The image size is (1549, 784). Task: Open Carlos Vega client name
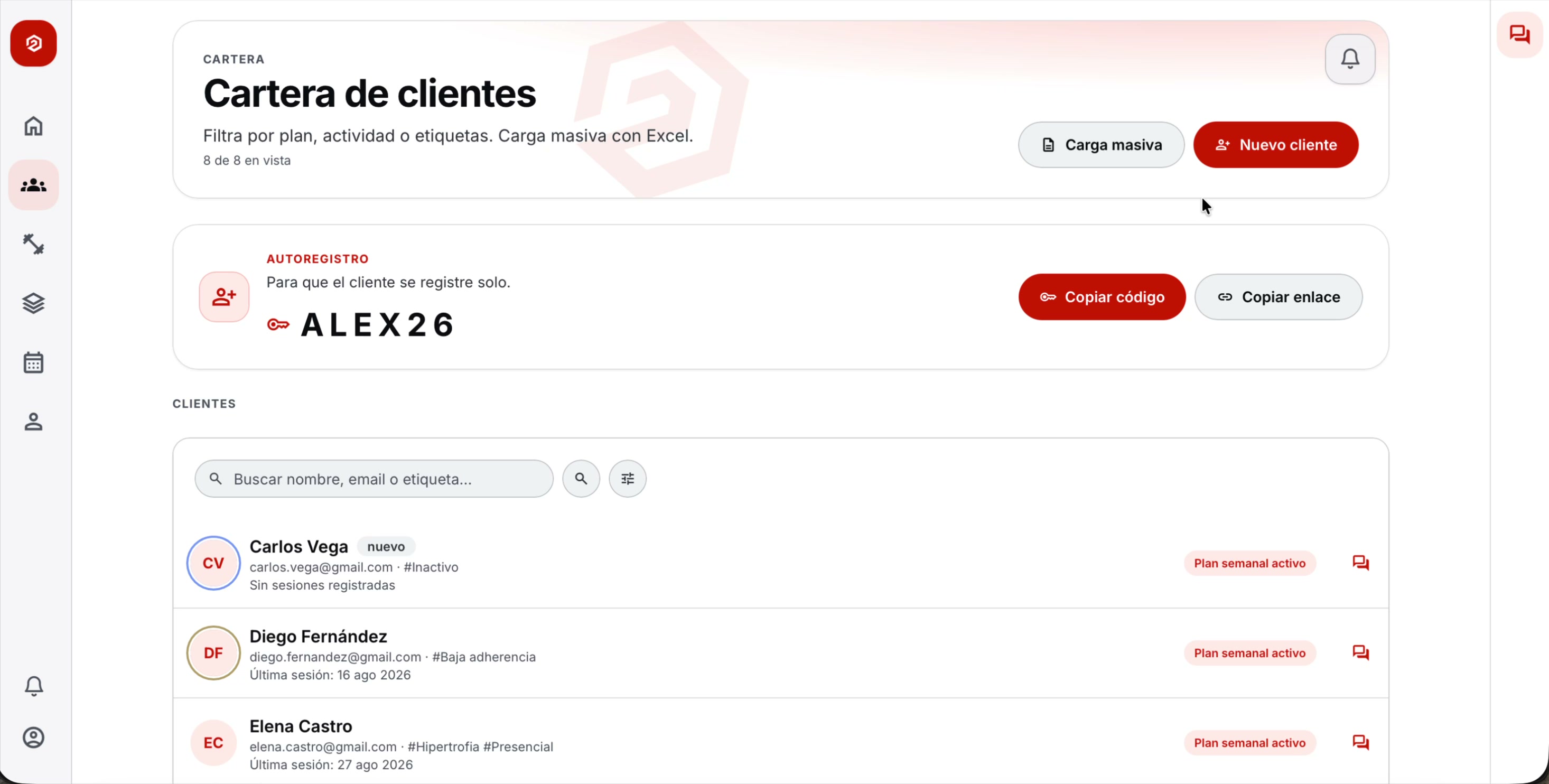tap(299, 546)
